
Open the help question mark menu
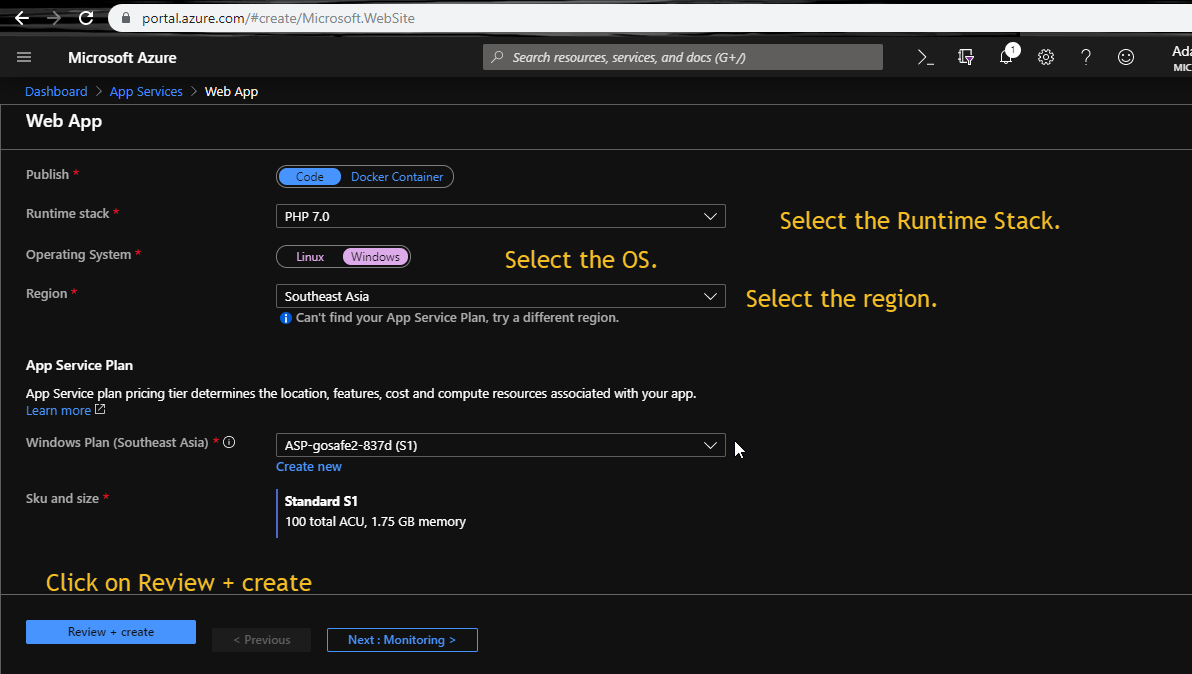point(1086,57)
